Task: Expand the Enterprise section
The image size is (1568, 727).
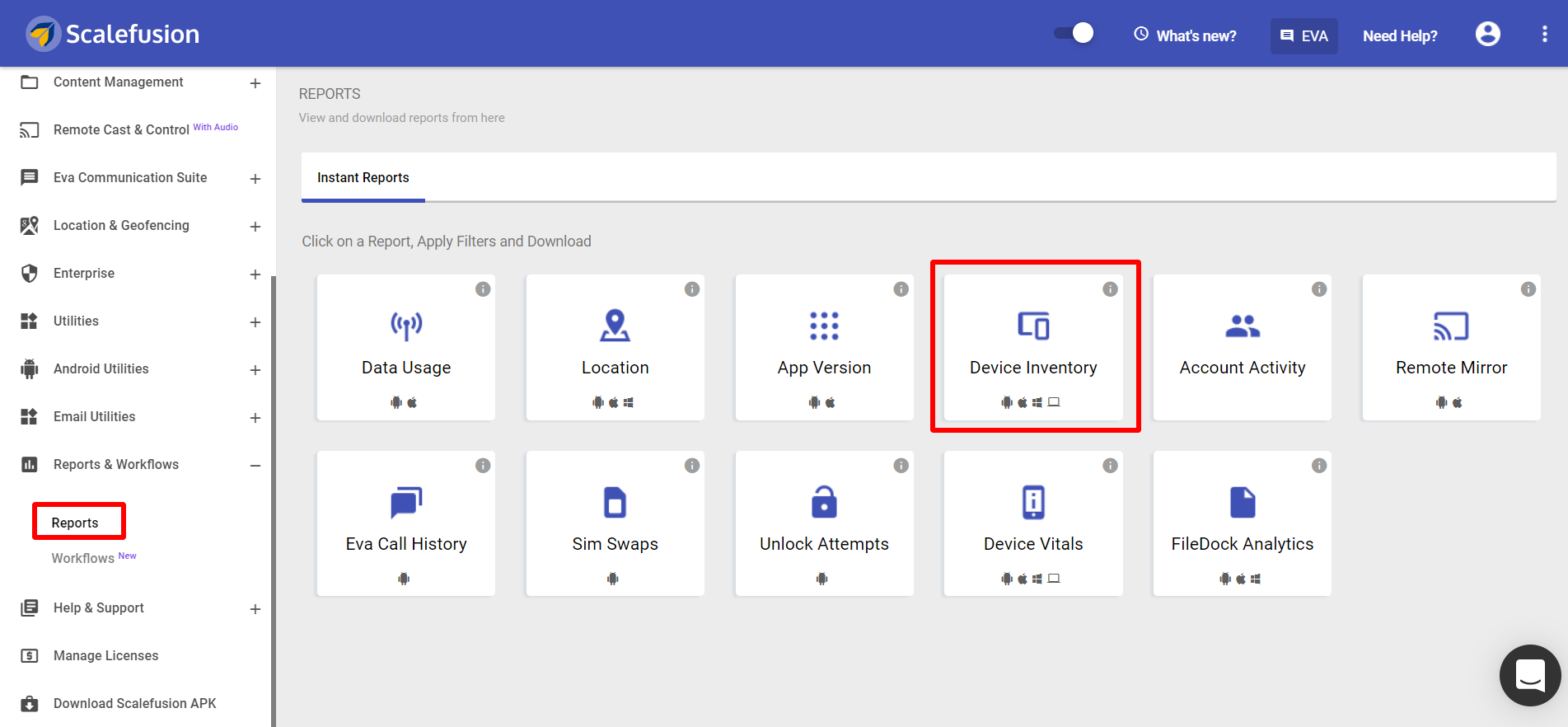Action: [x=255, y=274]
